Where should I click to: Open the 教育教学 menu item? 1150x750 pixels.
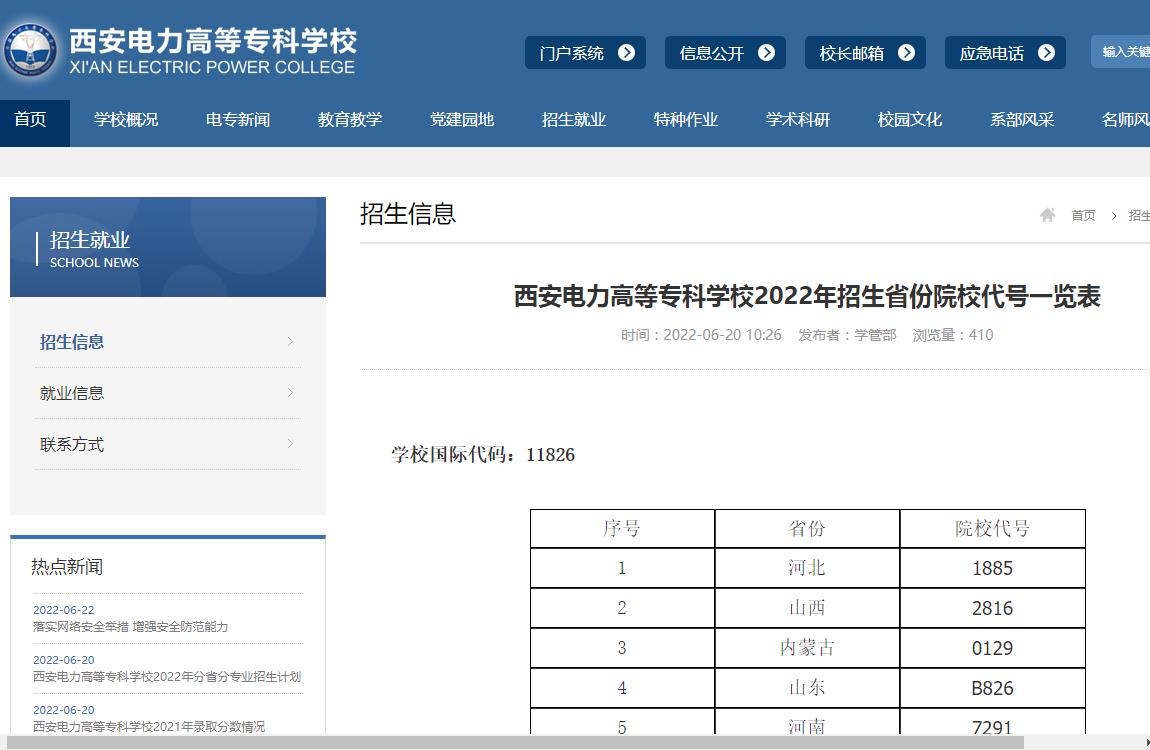[350, 120]
